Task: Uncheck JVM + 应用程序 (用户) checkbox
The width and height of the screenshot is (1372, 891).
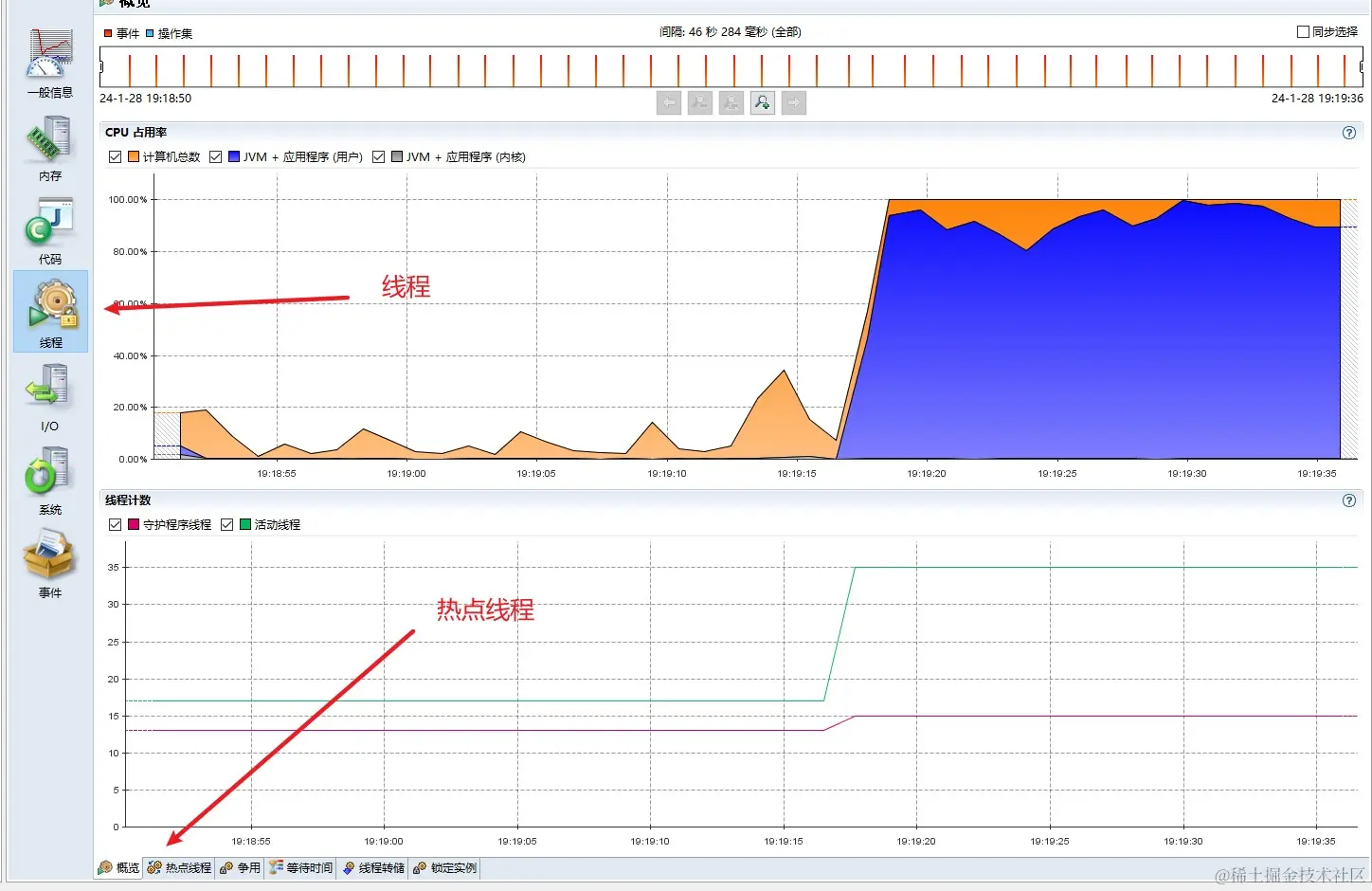Action: [x=215, y=157]
